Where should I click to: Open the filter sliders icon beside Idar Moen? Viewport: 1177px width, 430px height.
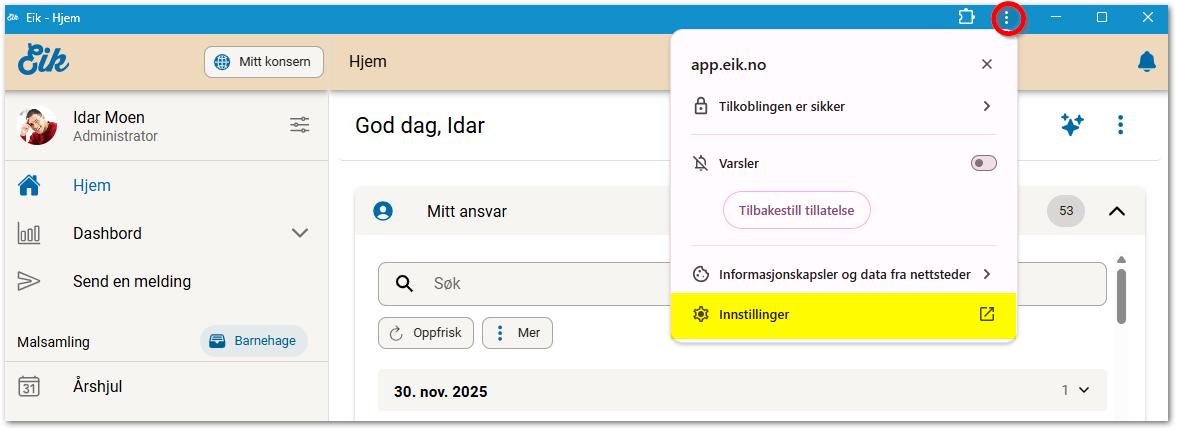tap(299, 125)
